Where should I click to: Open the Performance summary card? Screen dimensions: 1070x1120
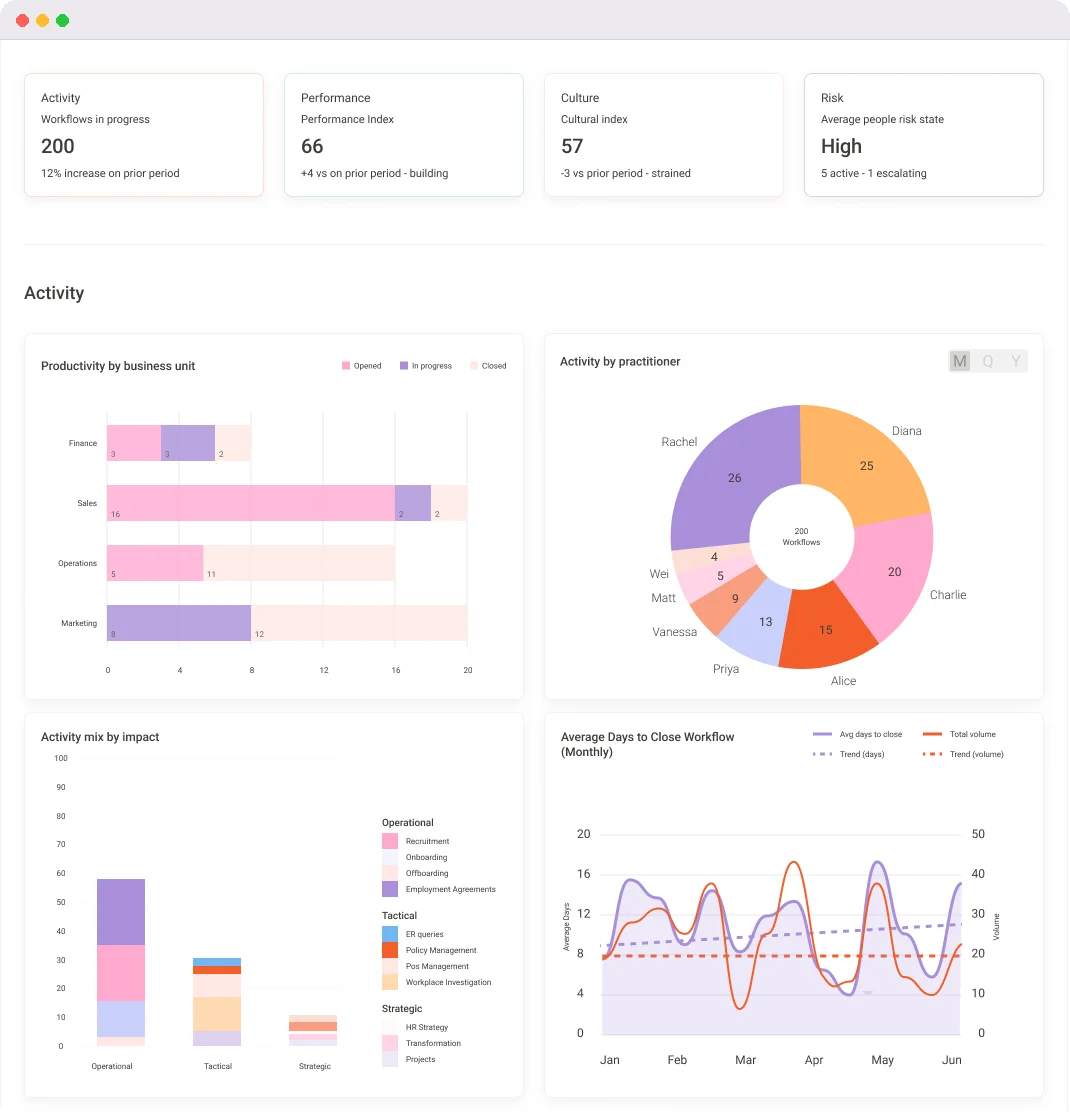[404, 135]
